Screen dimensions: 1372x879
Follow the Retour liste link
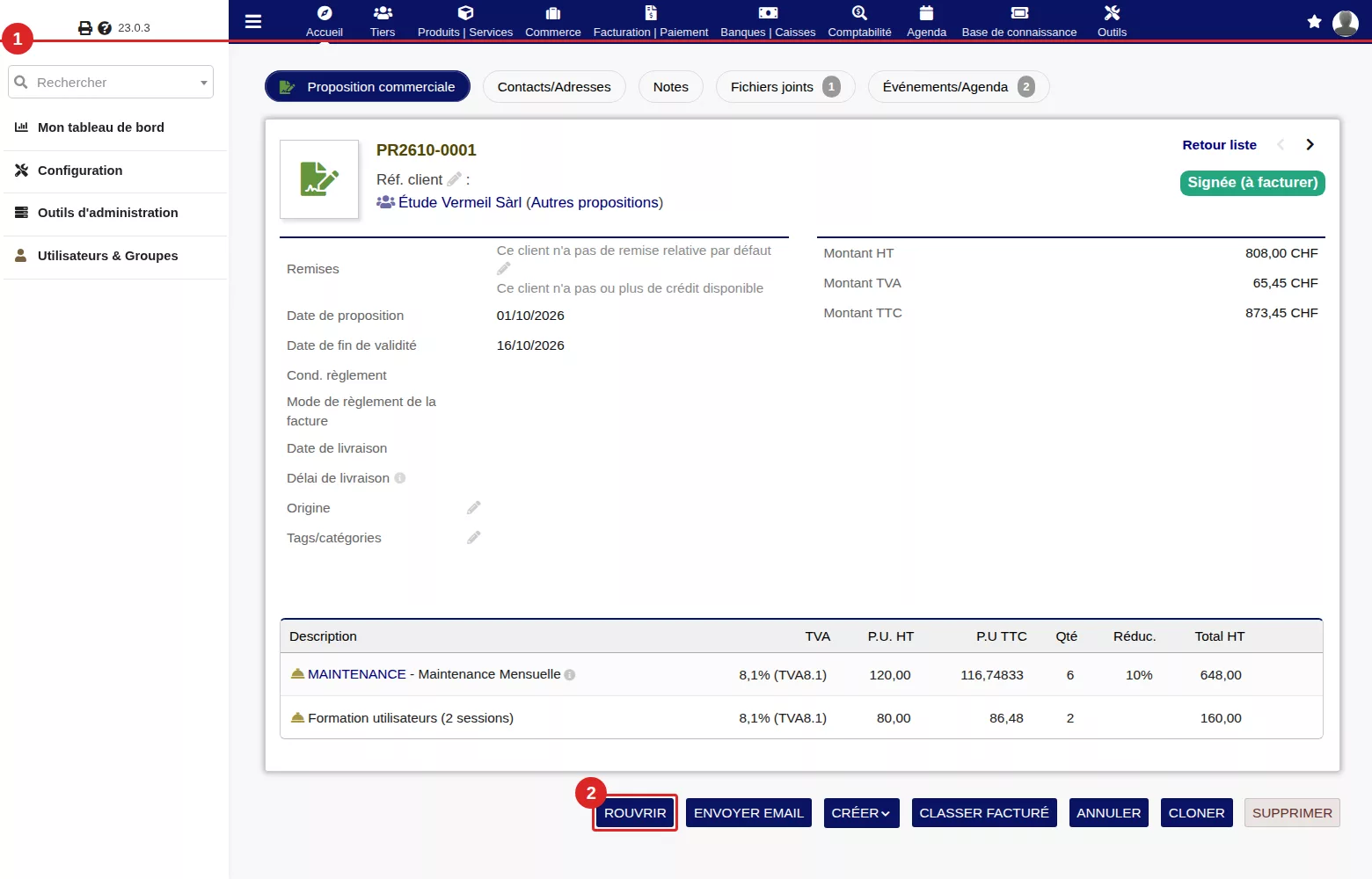(x=1219, y=145)
